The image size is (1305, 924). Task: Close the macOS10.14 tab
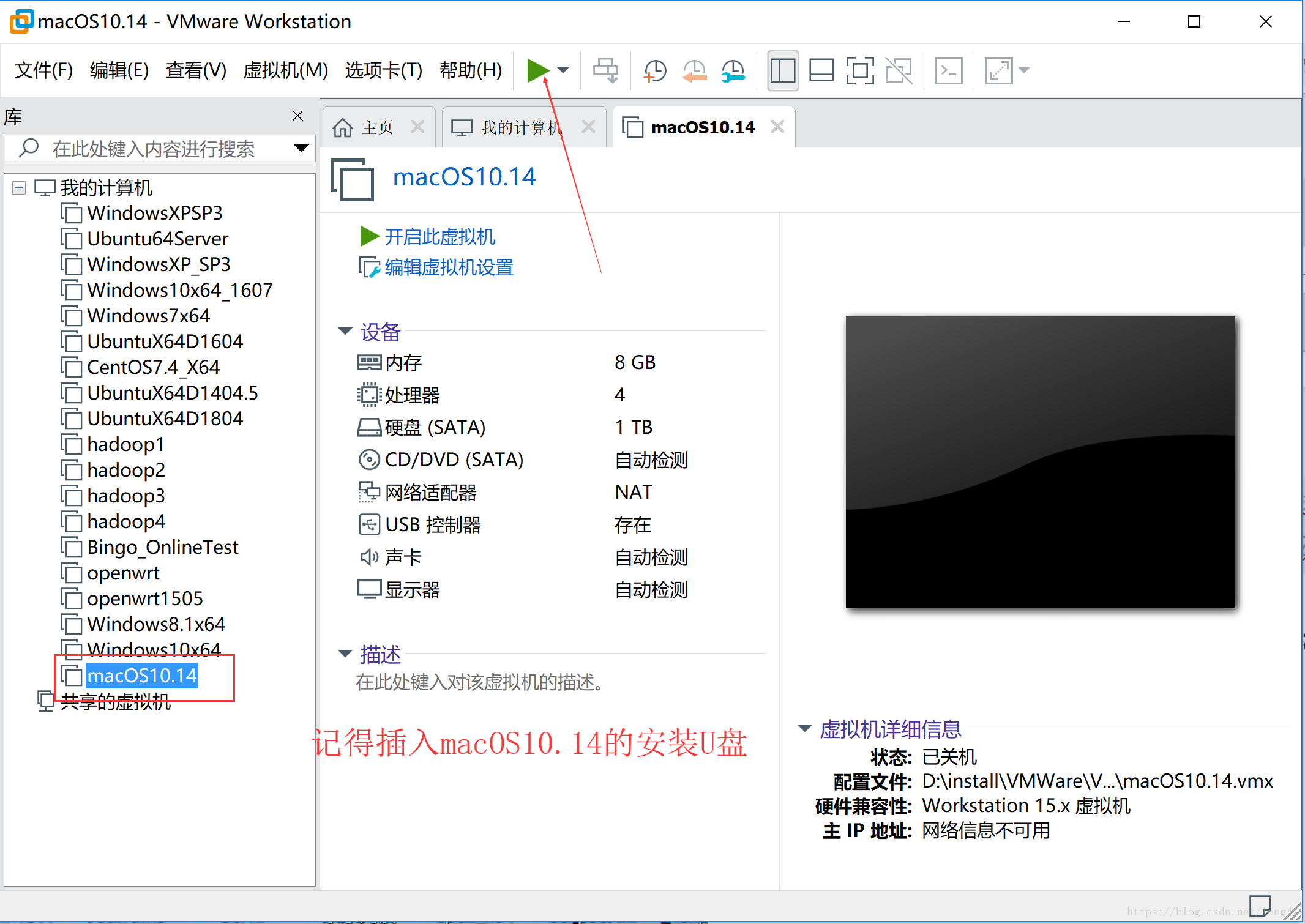coord(778,127)
